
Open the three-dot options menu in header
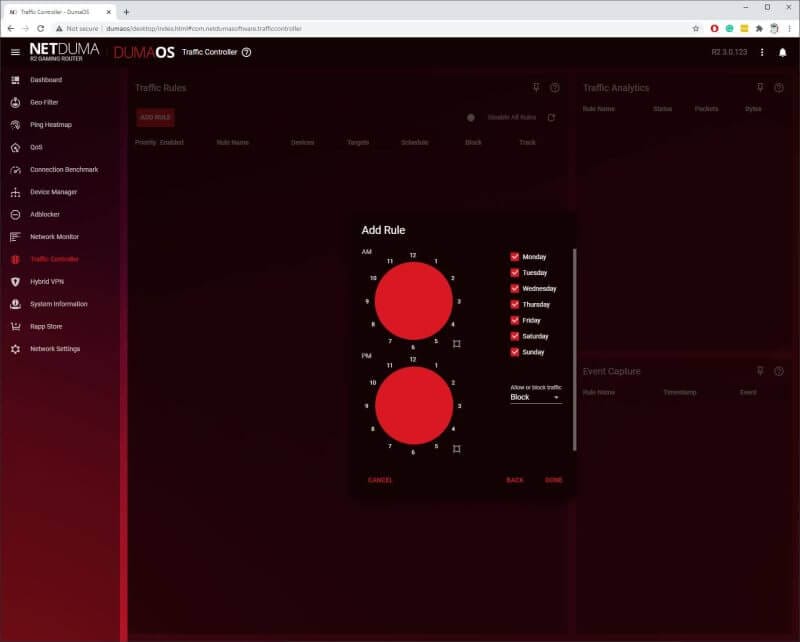pyautogui.click(x=762, y=52)
